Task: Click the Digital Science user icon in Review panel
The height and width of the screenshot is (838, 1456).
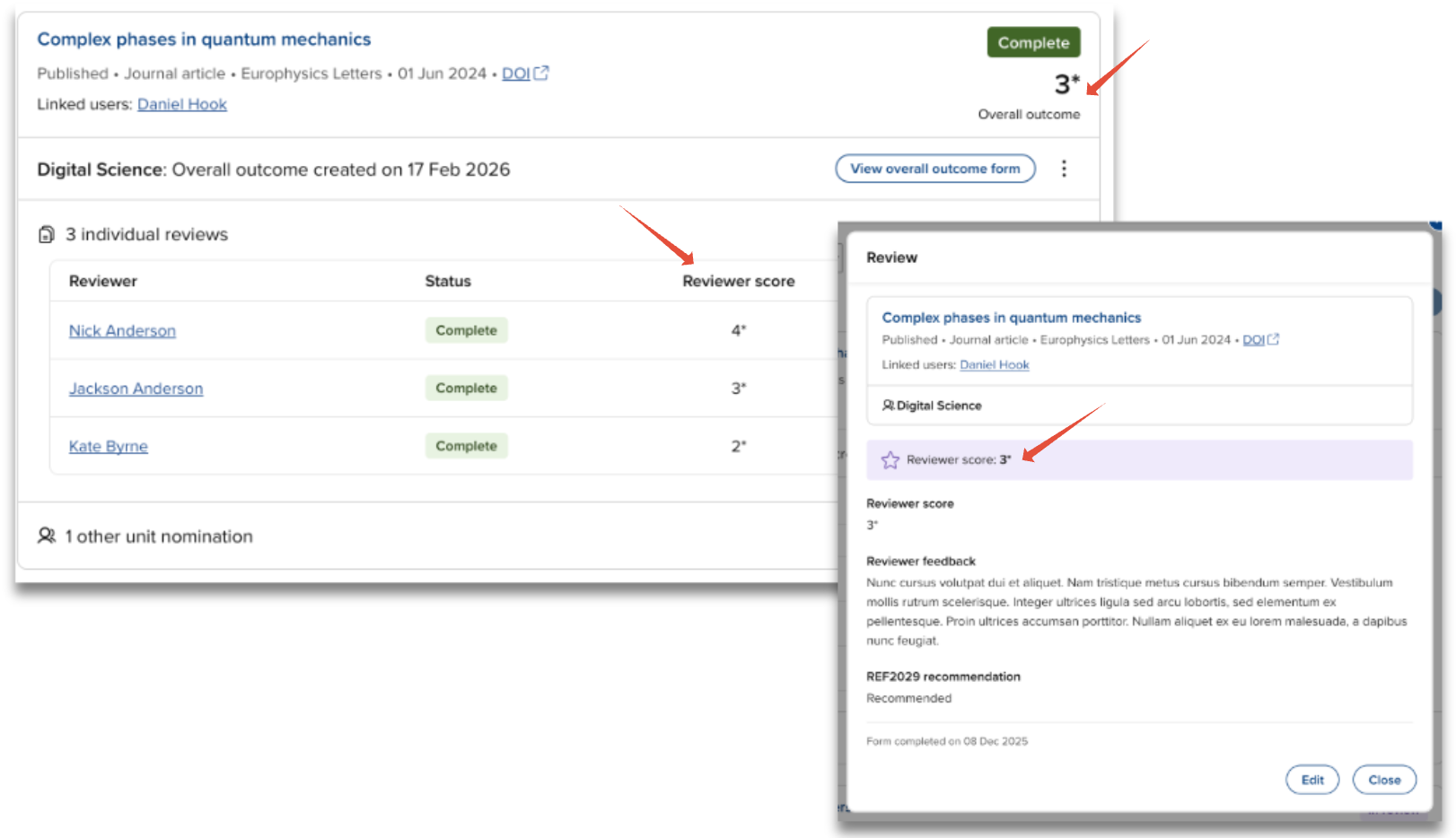Action: click(x=888, y=406)
